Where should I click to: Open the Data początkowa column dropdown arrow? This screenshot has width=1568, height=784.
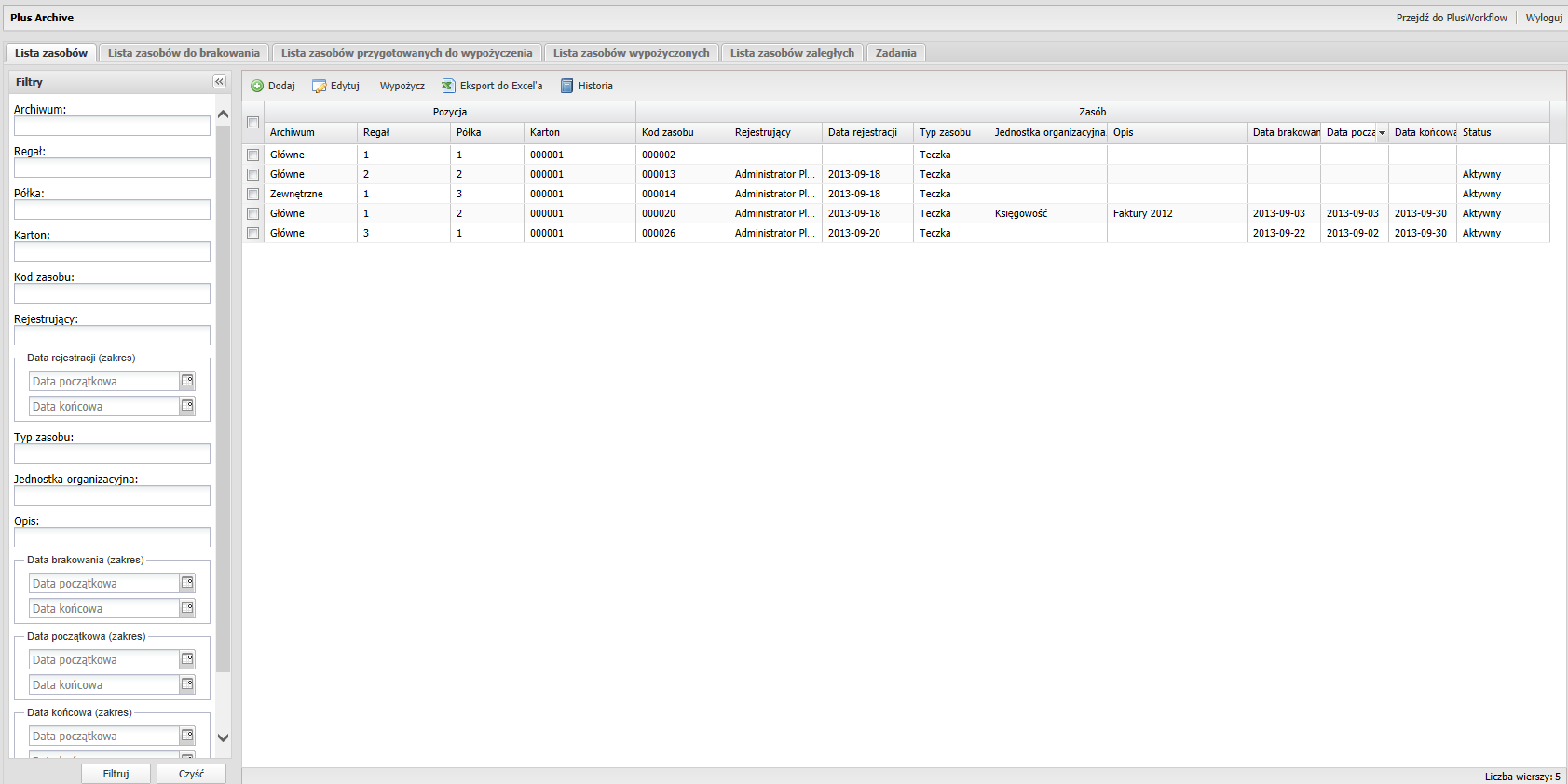click(1382, 133)
